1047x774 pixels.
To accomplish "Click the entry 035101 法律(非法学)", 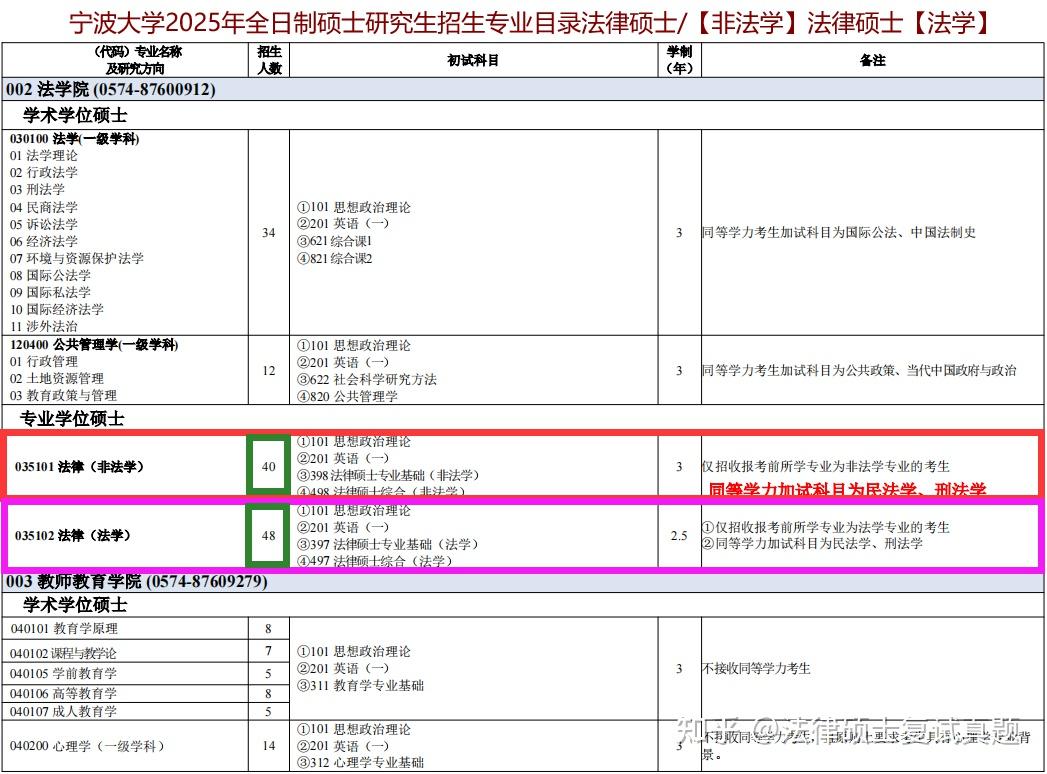I will point(79,467).
